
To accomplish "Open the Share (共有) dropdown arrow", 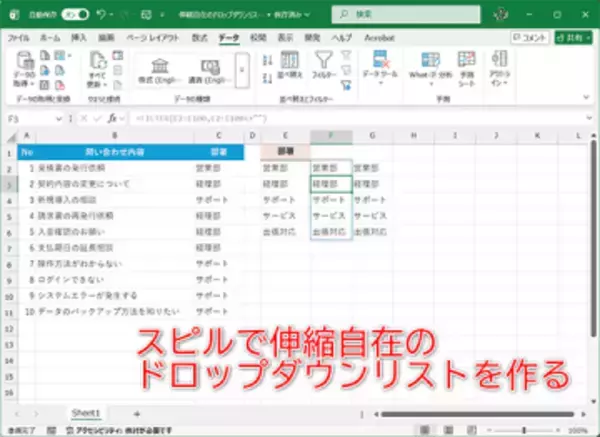I will click(x=588, y=38).
